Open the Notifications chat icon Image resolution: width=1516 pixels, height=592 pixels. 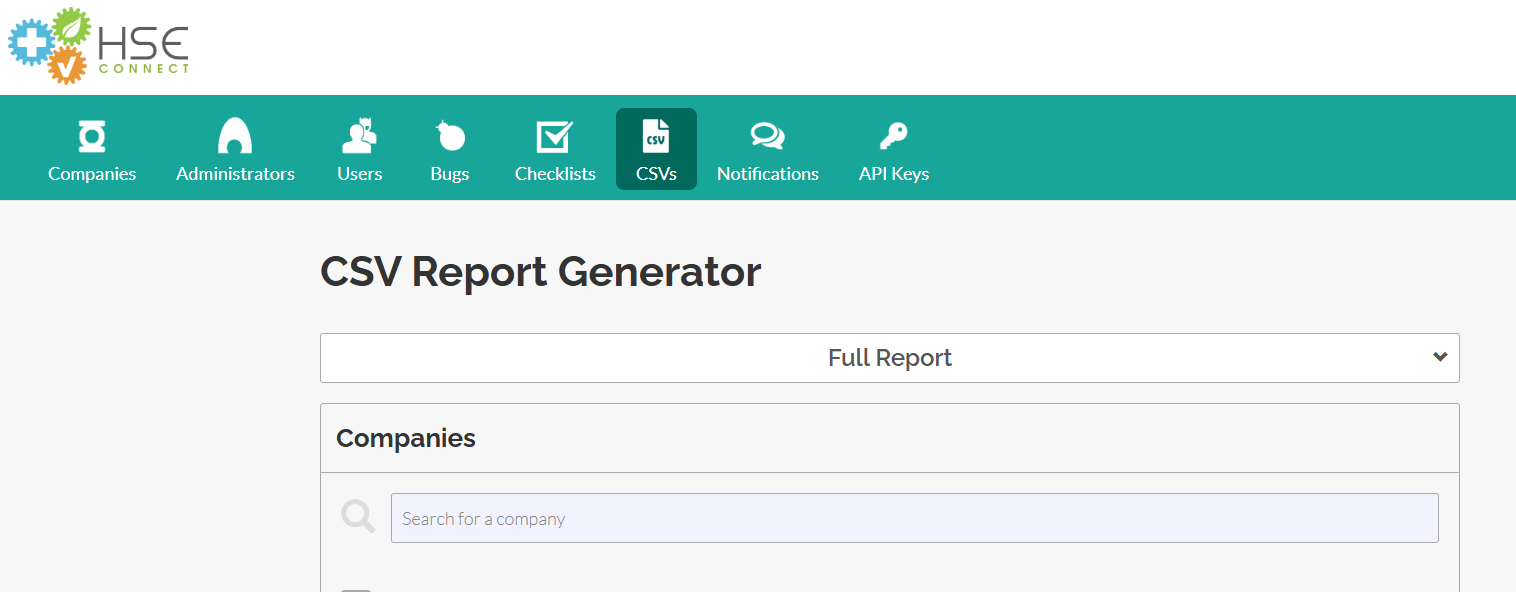pos(768,136)
